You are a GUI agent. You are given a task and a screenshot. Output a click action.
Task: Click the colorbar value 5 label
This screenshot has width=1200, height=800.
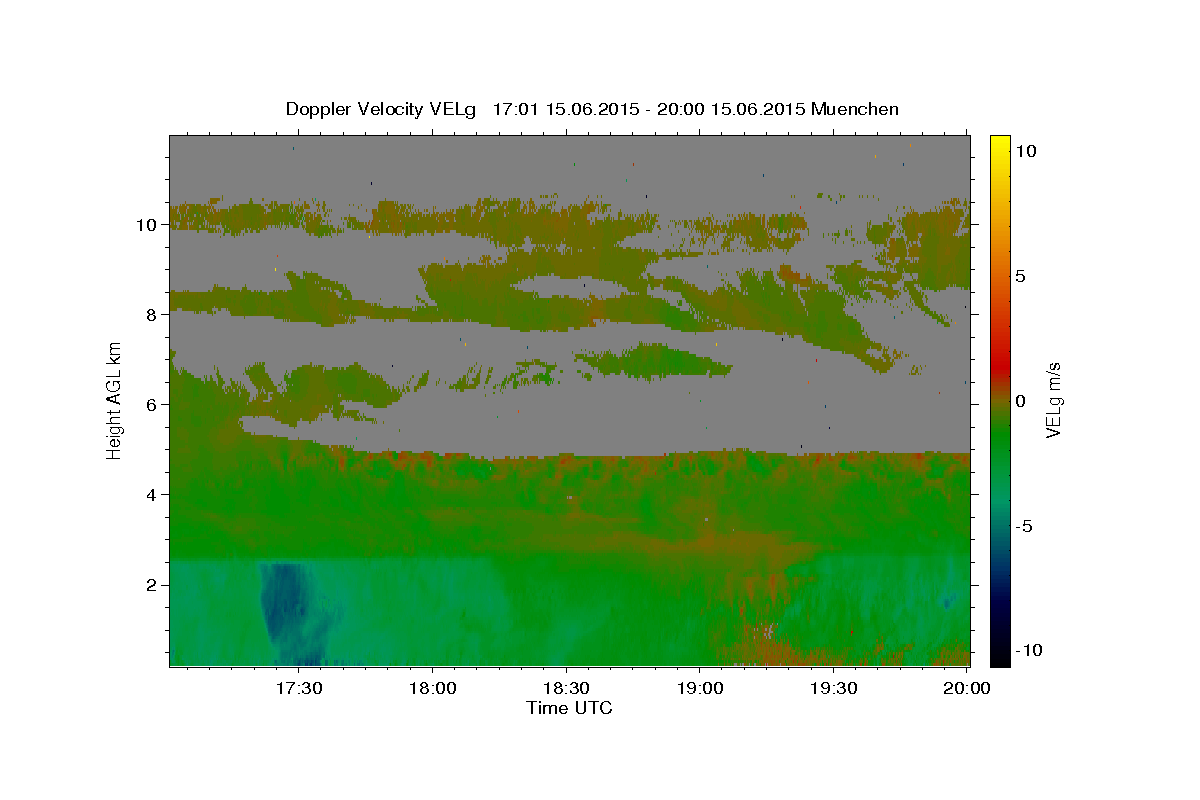1021,276
